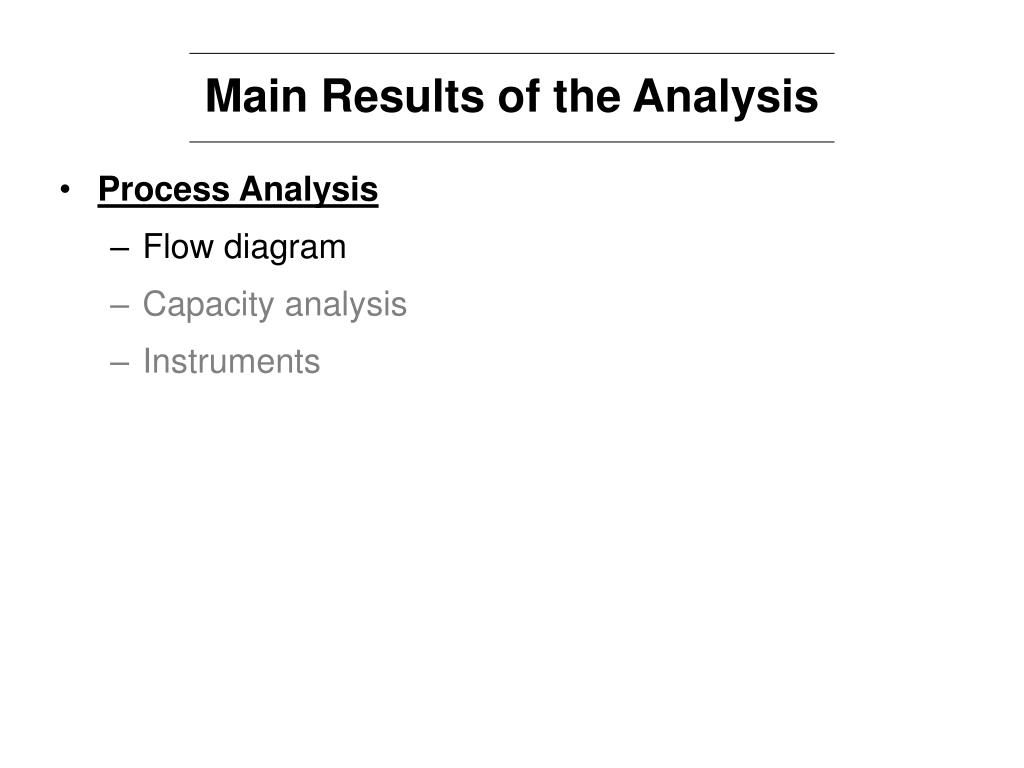Select the underlined 'Process Analysis' heading
1024x768 pixels.
click(238, 190)
